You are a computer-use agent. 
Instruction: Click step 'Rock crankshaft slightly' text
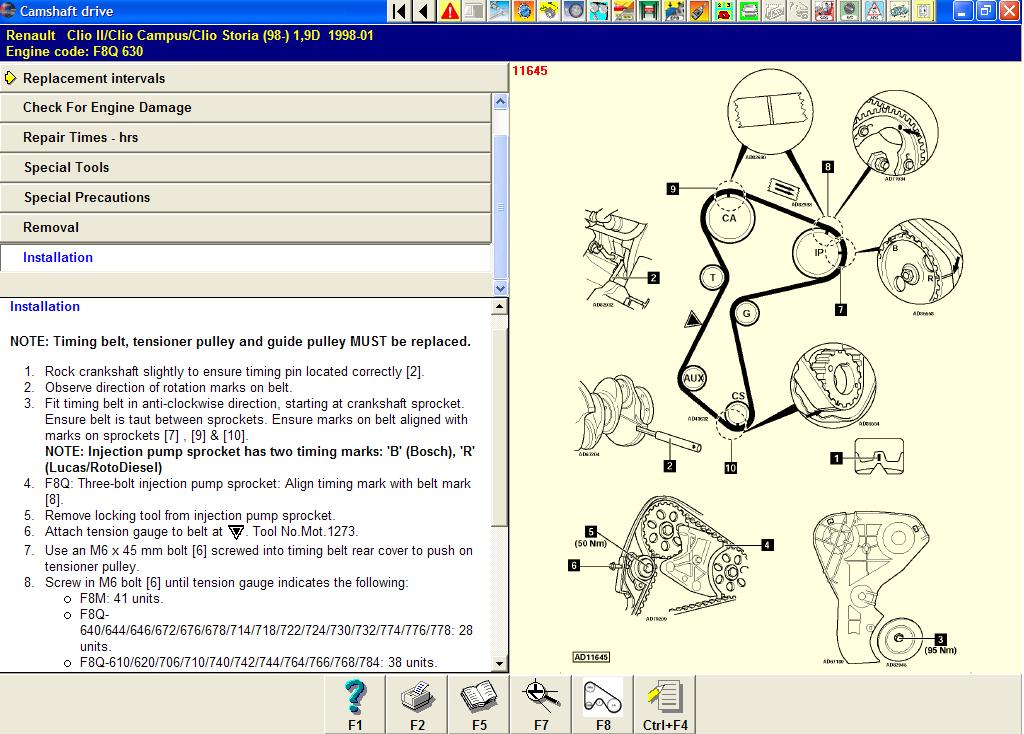click(x=234, y=372)
